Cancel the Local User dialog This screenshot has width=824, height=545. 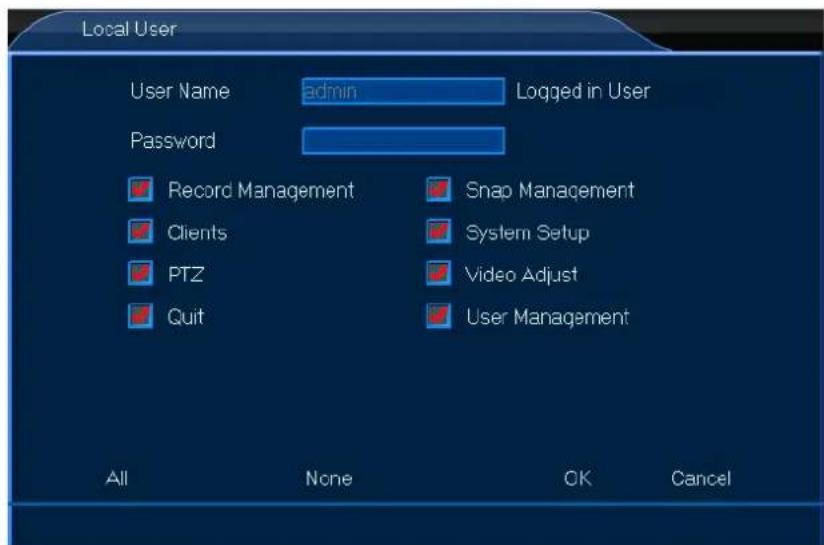[700, 479]
